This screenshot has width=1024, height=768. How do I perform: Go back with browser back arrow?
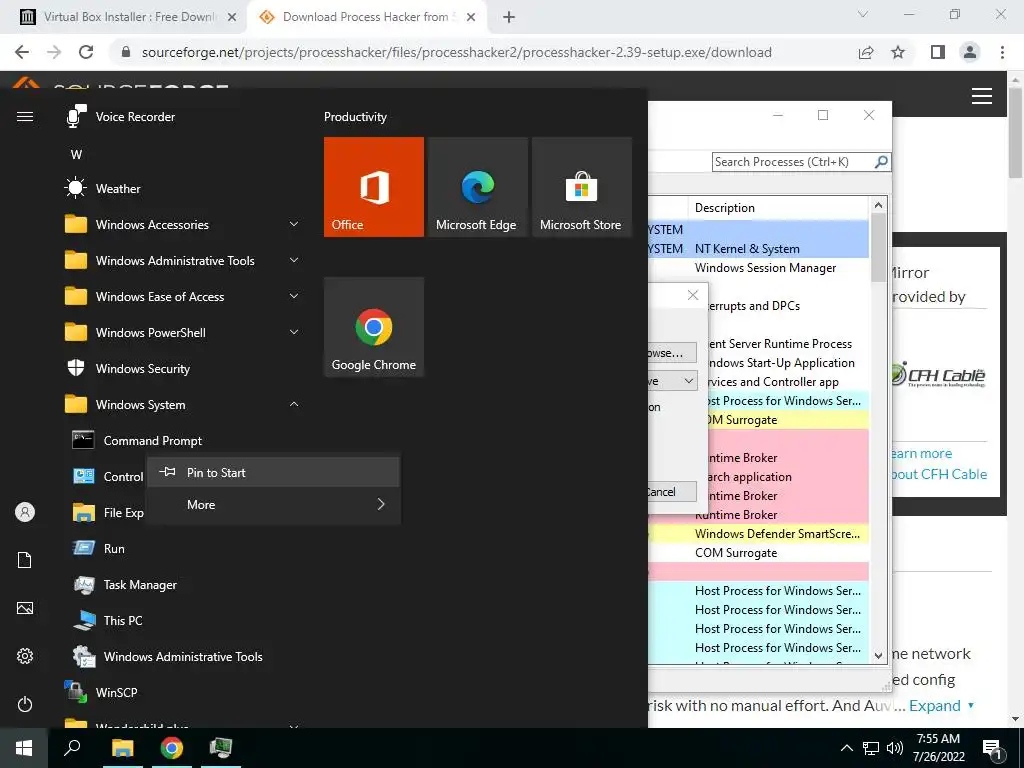(x=22, y=52)
